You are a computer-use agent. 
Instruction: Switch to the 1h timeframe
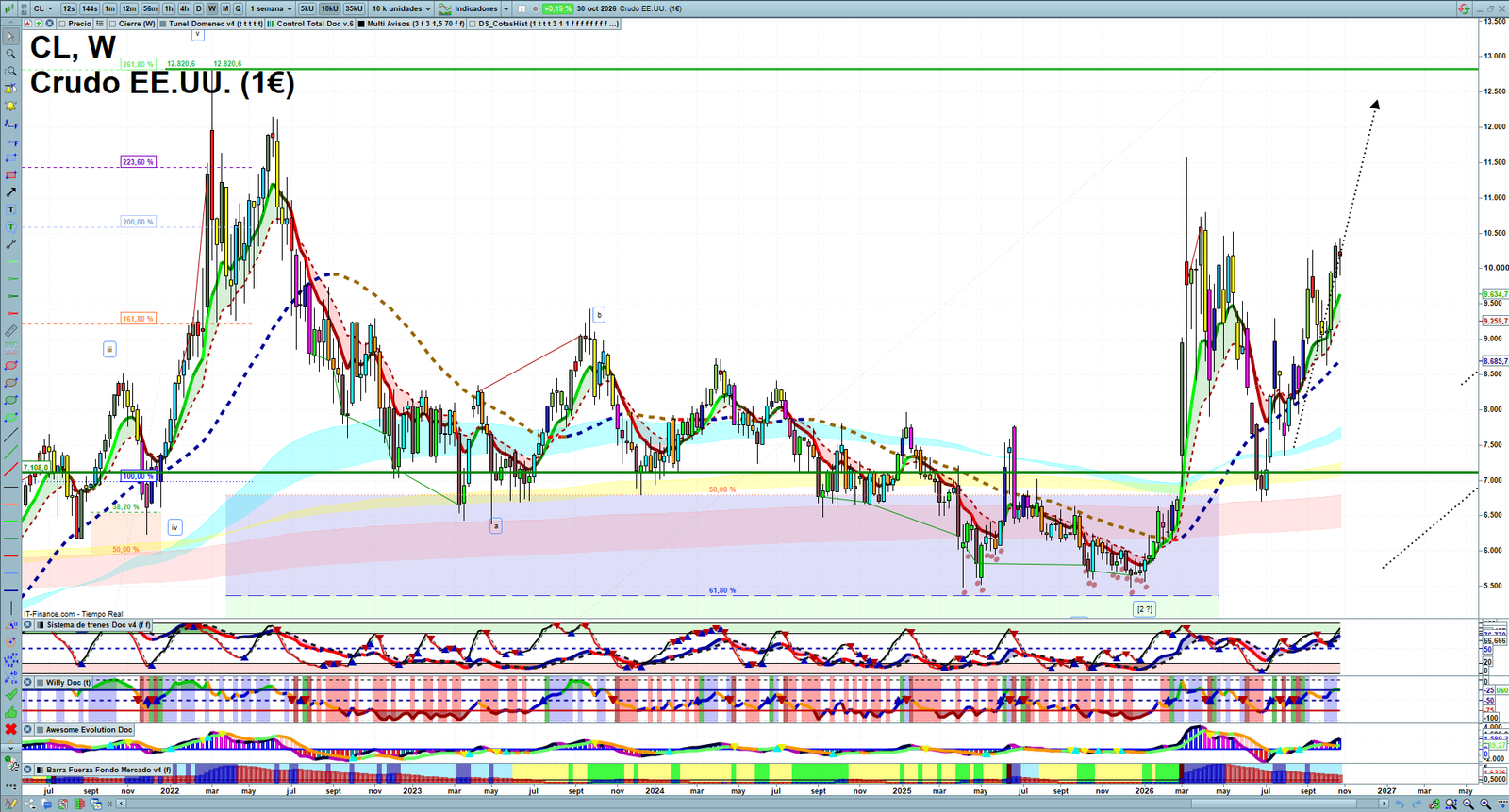pyautogui.click(x=170, y=8)
